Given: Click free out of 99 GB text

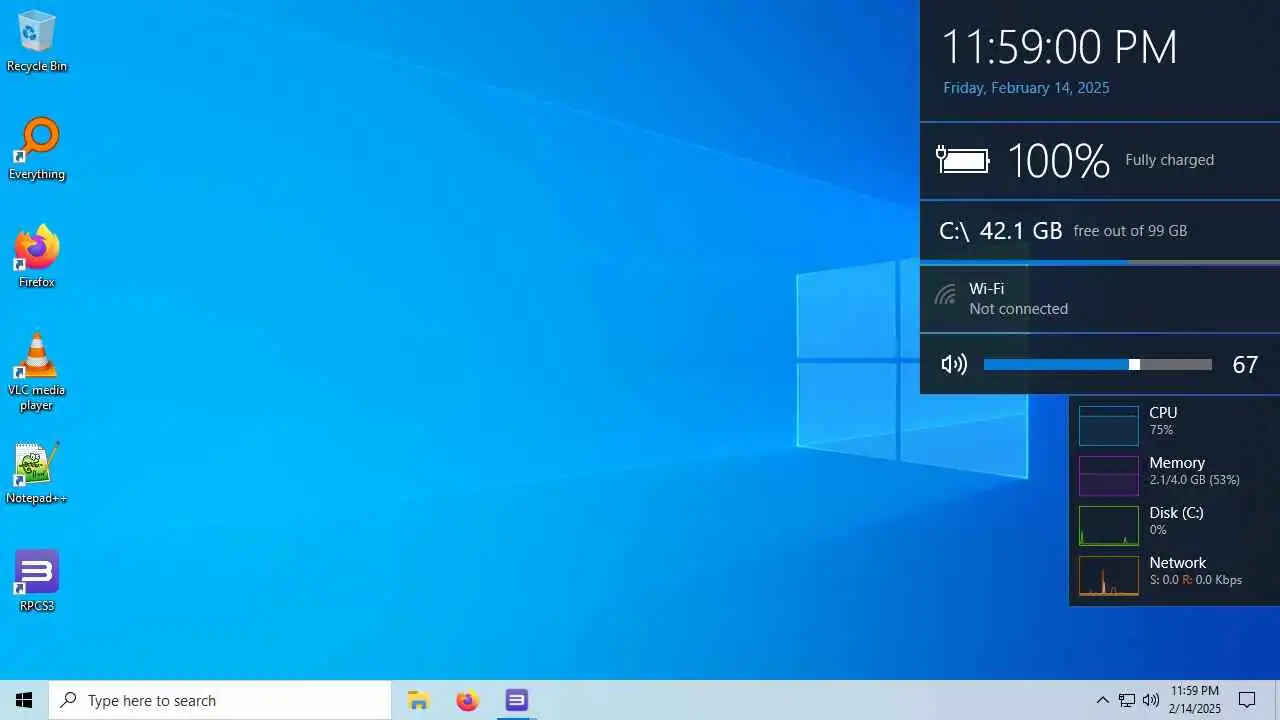Looking at the screenshot, I should click(x=1130, y=231).
